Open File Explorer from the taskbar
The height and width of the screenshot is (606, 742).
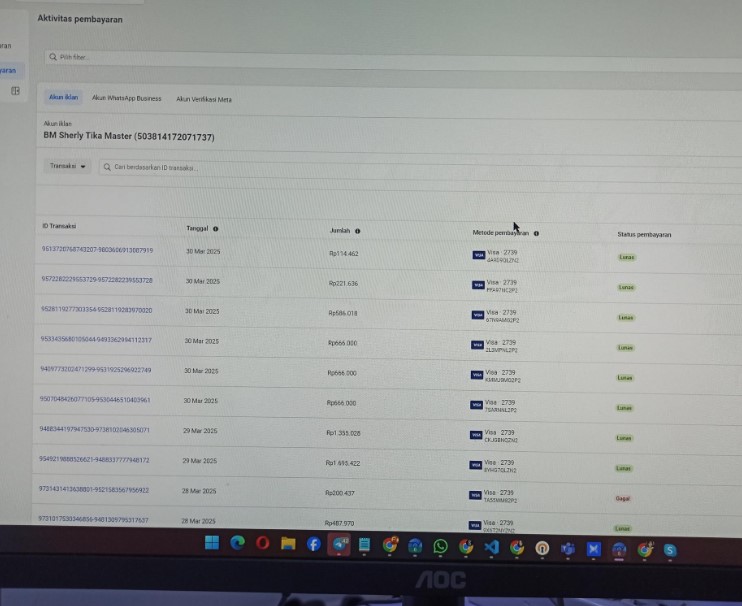click(288, 544)
